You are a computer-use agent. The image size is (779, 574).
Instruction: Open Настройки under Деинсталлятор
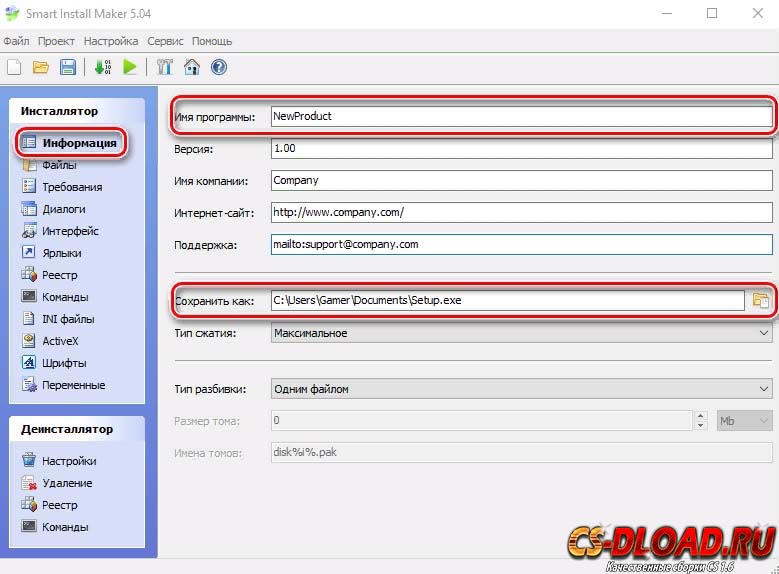59,461
